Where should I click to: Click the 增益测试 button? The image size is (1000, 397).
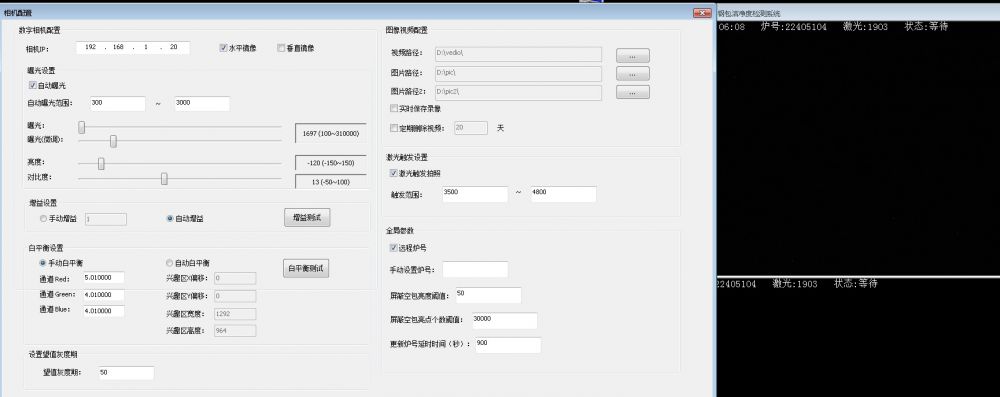tap(307, 218)
